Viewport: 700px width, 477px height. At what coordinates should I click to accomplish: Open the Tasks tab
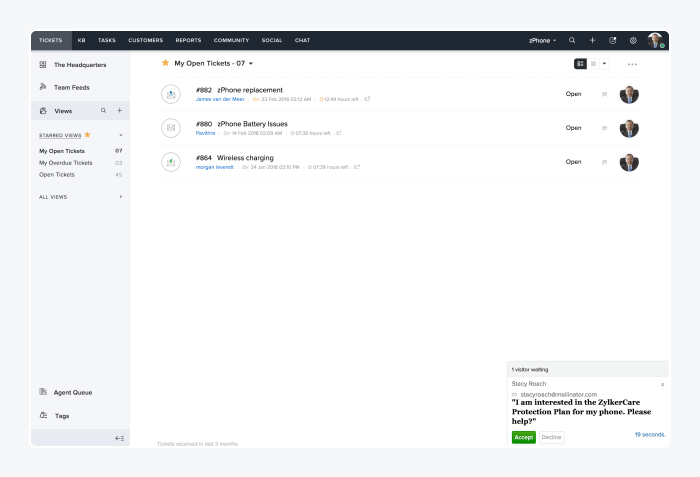(x=107, y=40)
